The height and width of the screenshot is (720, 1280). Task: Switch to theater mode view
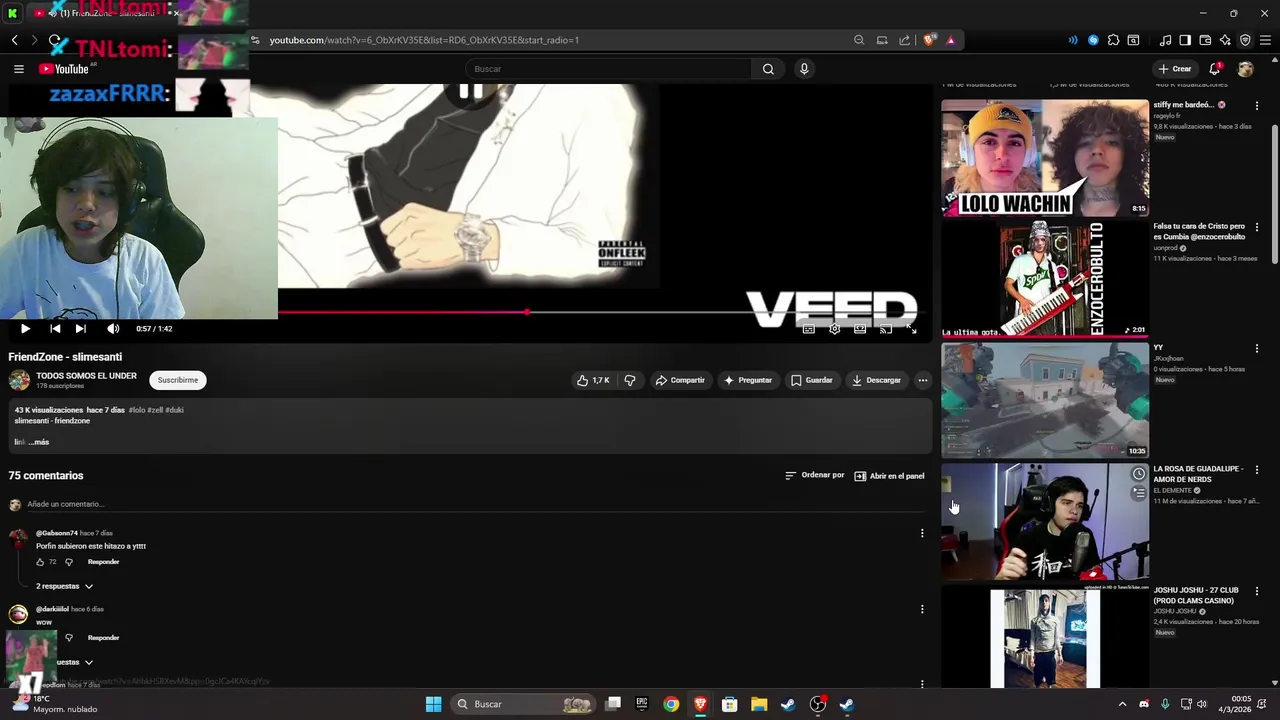pos(860,328)
